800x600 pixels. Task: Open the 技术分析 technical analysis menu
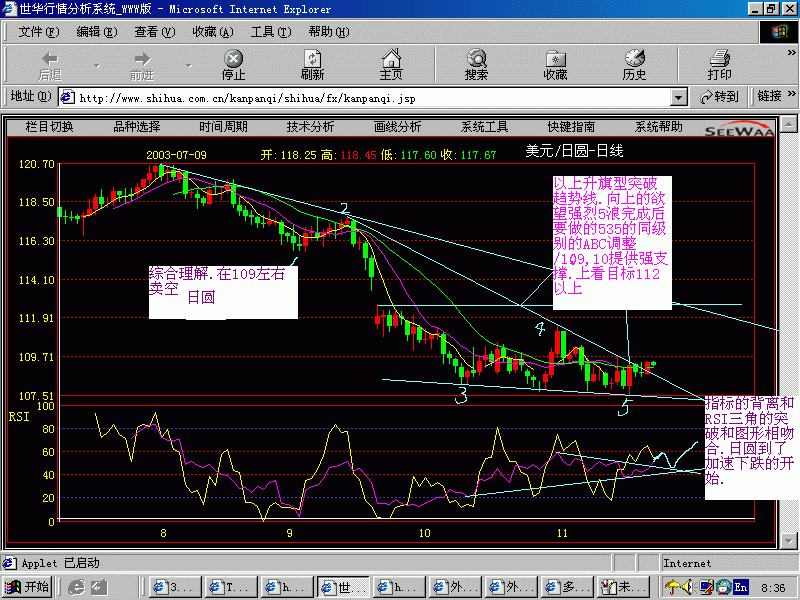click(x=310, y=127)
